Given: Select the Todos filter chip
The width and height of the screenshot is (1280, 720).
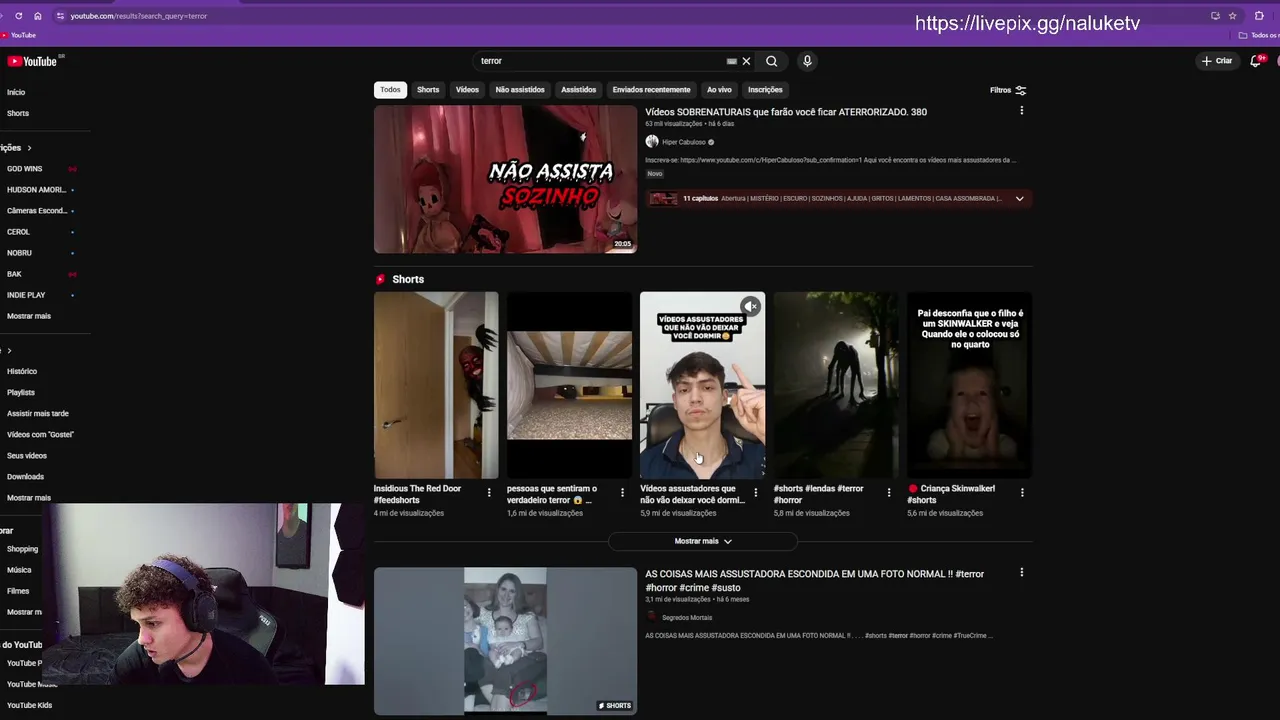Looking at the screenshot, I should 390,90.
